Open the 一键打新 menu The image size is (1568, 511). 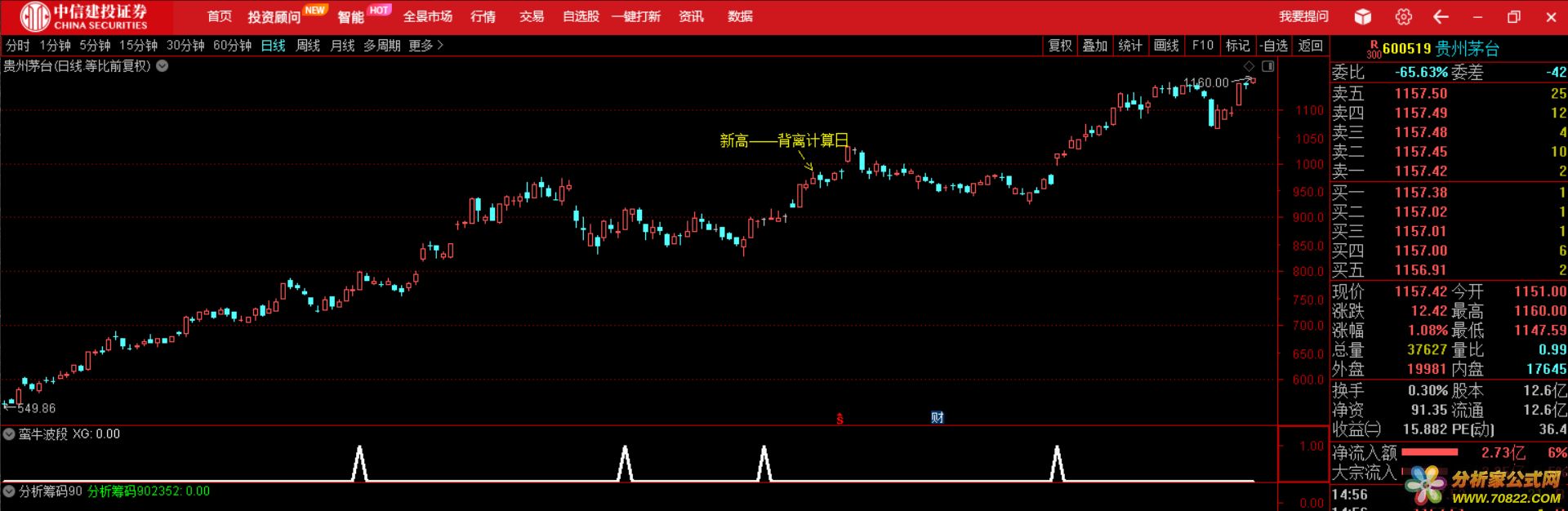636,16
